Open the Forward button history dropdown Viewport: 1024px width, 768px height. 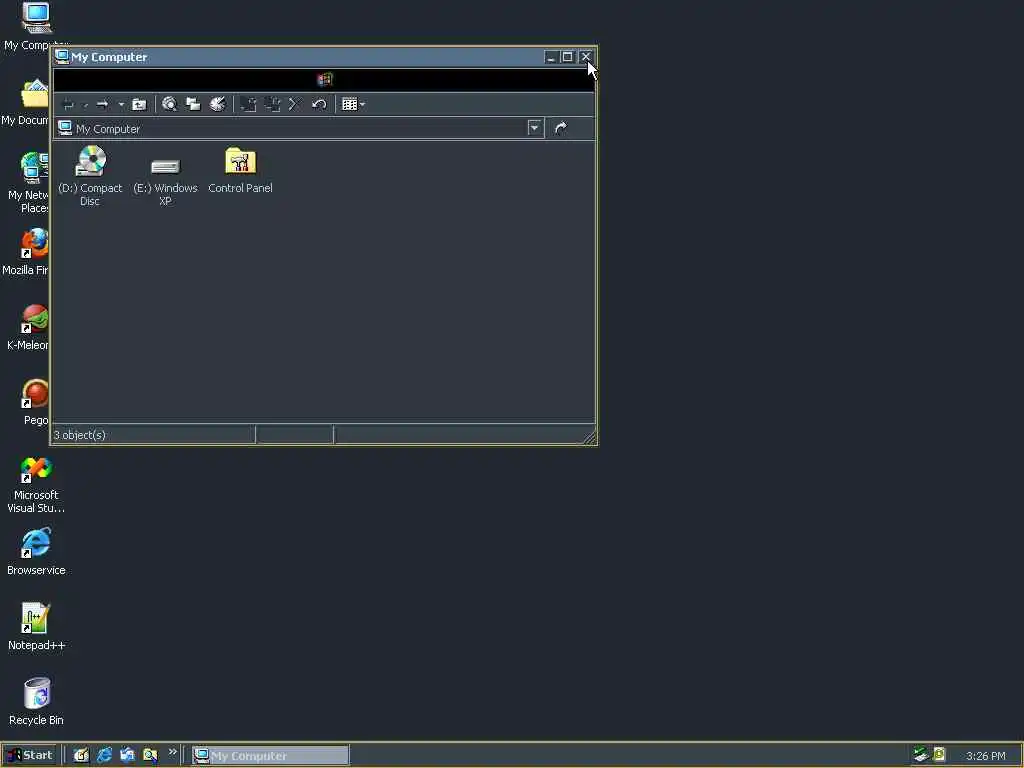click(x=121, y=104)
